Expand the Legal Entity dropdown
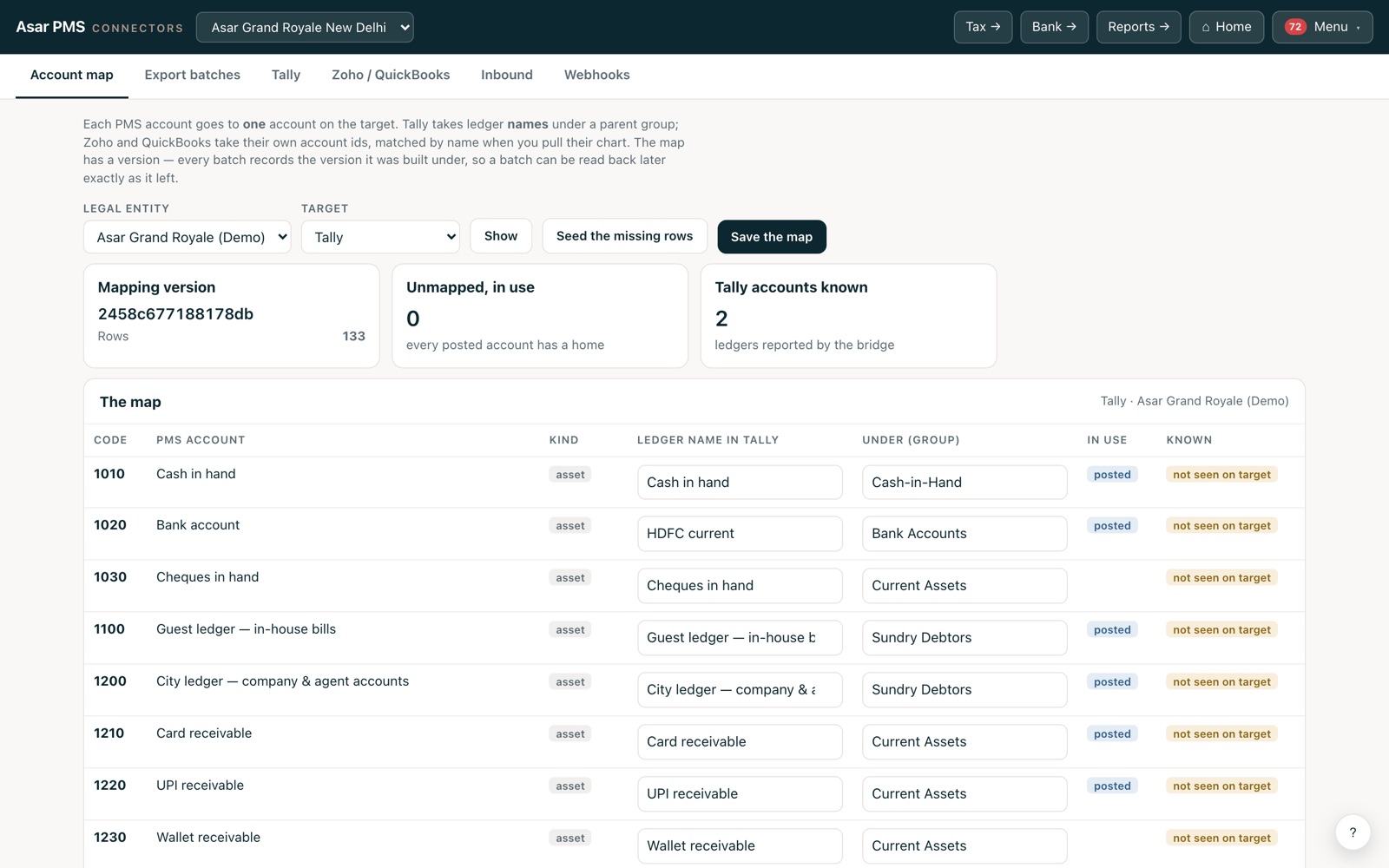The image size is (1389, 868). (187, 237)
